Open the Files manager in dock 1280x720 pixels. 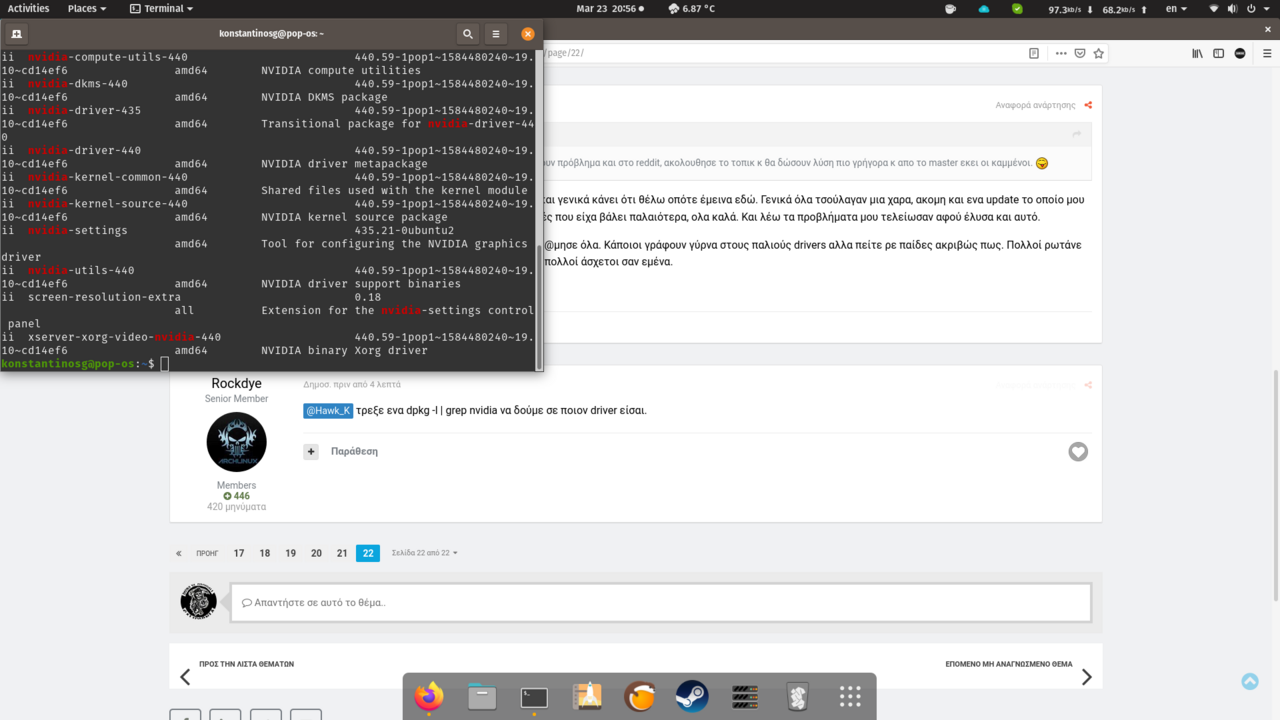482,696
